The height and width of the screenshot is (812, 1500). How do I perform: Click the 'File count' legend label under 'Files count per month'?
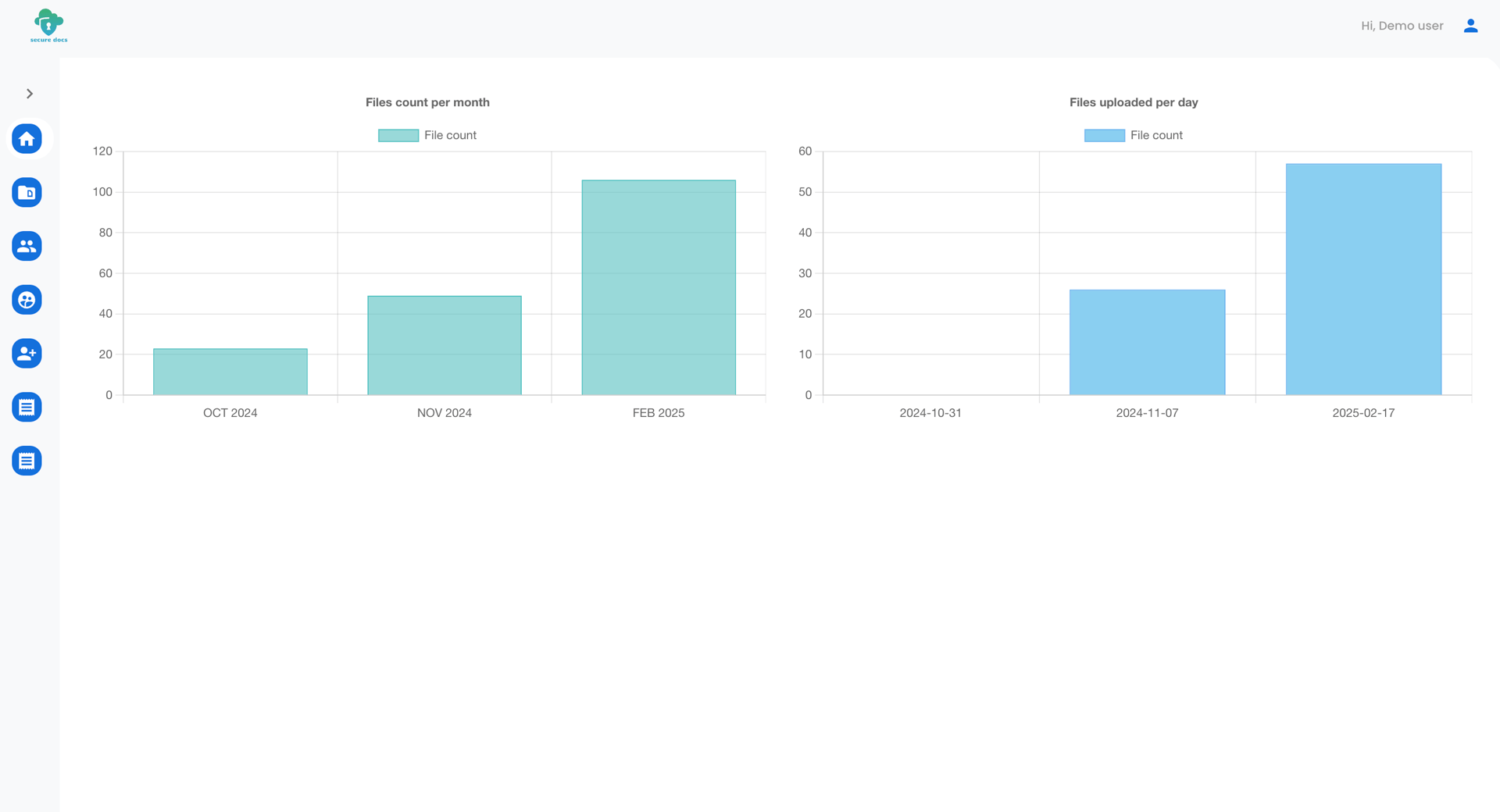[x=450, y=135]
